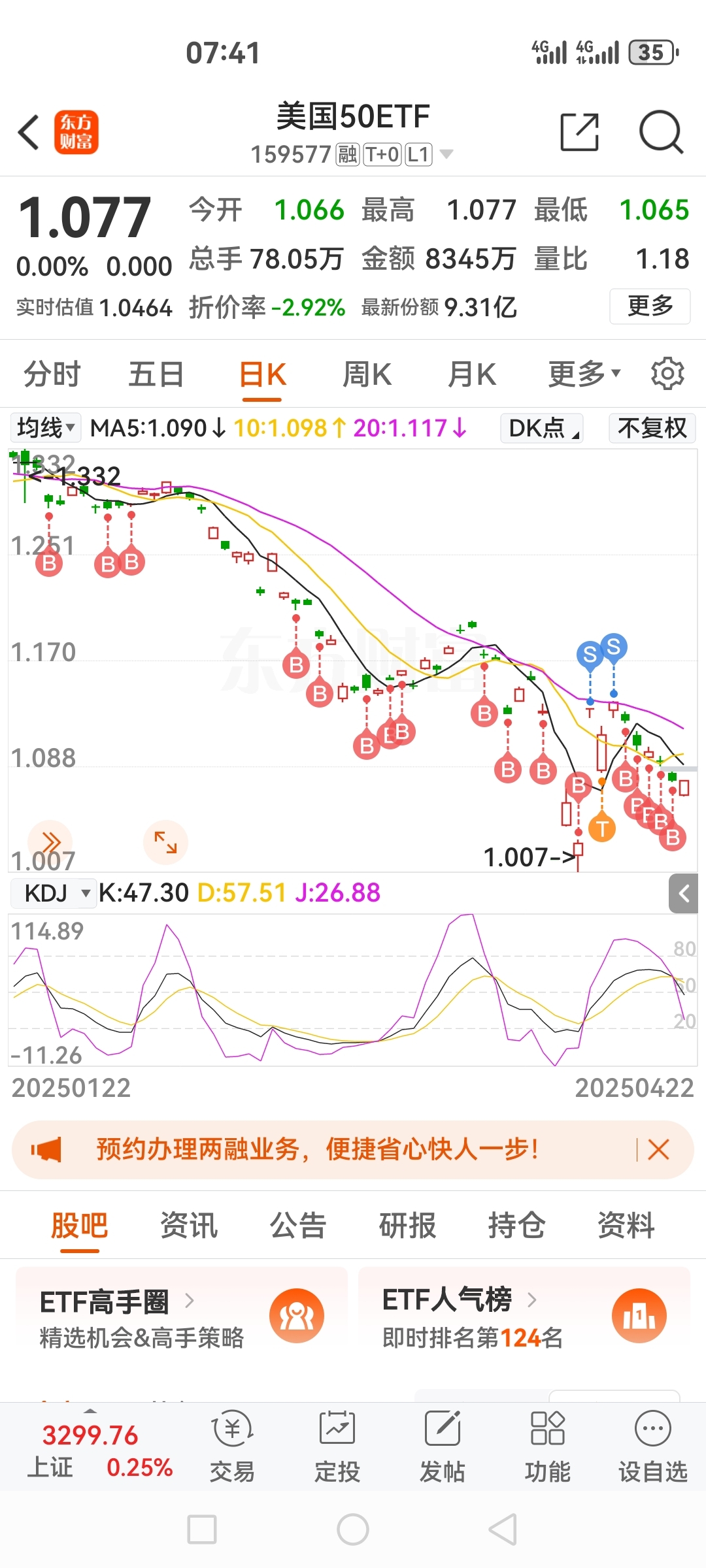Tap the double-arrow chart scroll icon

(x=50, y=841)
